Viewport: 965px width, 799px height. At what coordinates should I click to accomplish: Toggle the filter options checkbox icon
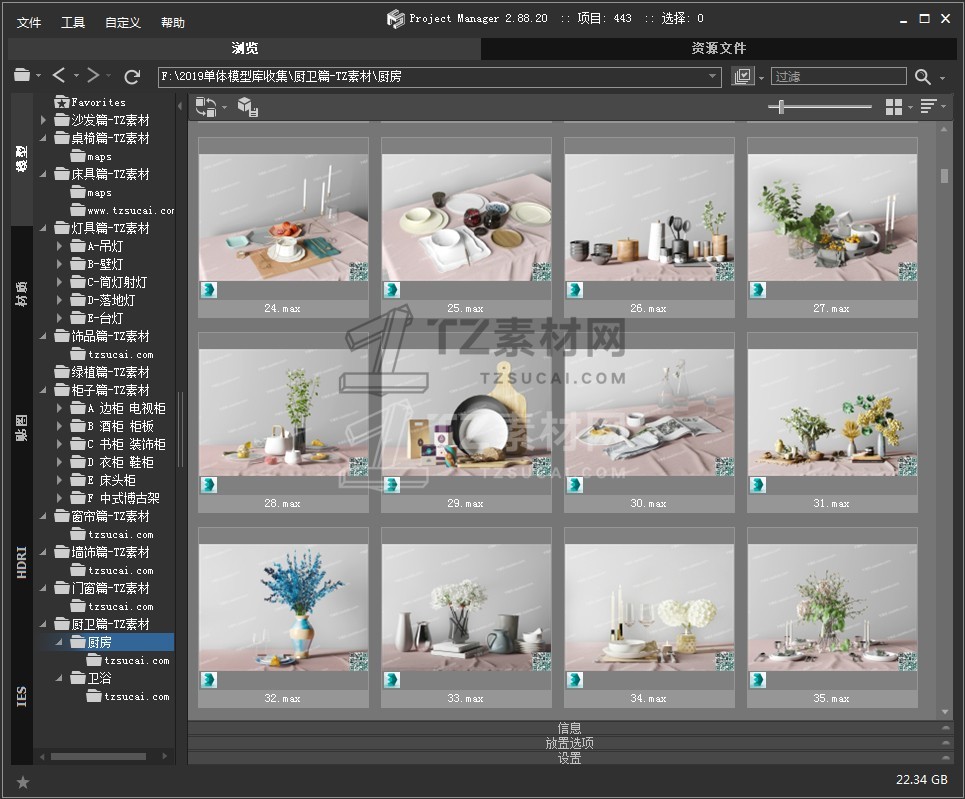coord(742,76)
